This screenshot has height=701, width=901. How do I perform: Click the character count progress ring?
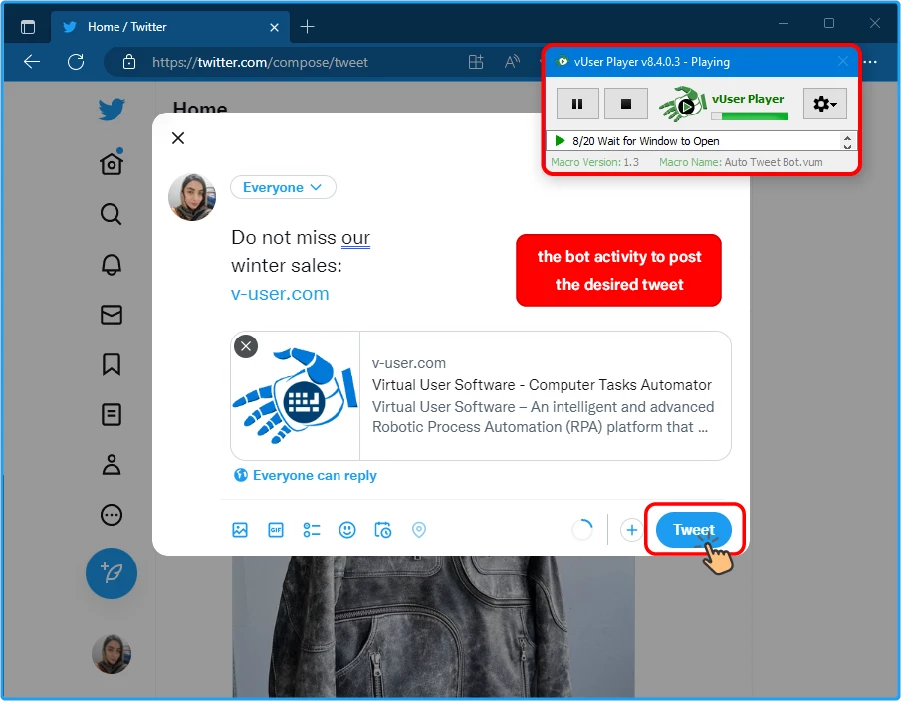pyautogui.click(x=582, y=530)
